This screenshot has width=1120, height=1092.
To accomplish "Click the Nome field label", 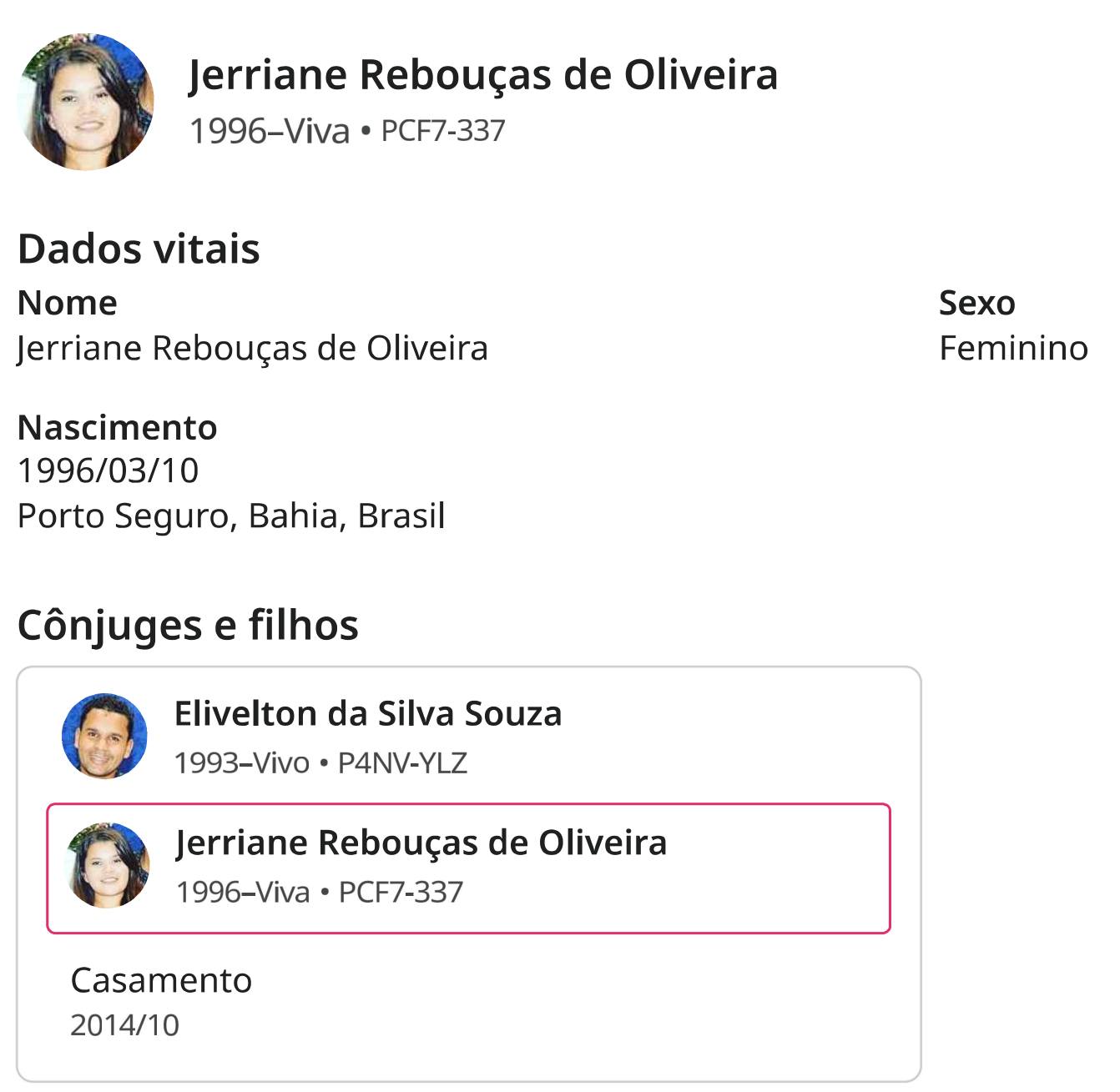I will 67,303.
